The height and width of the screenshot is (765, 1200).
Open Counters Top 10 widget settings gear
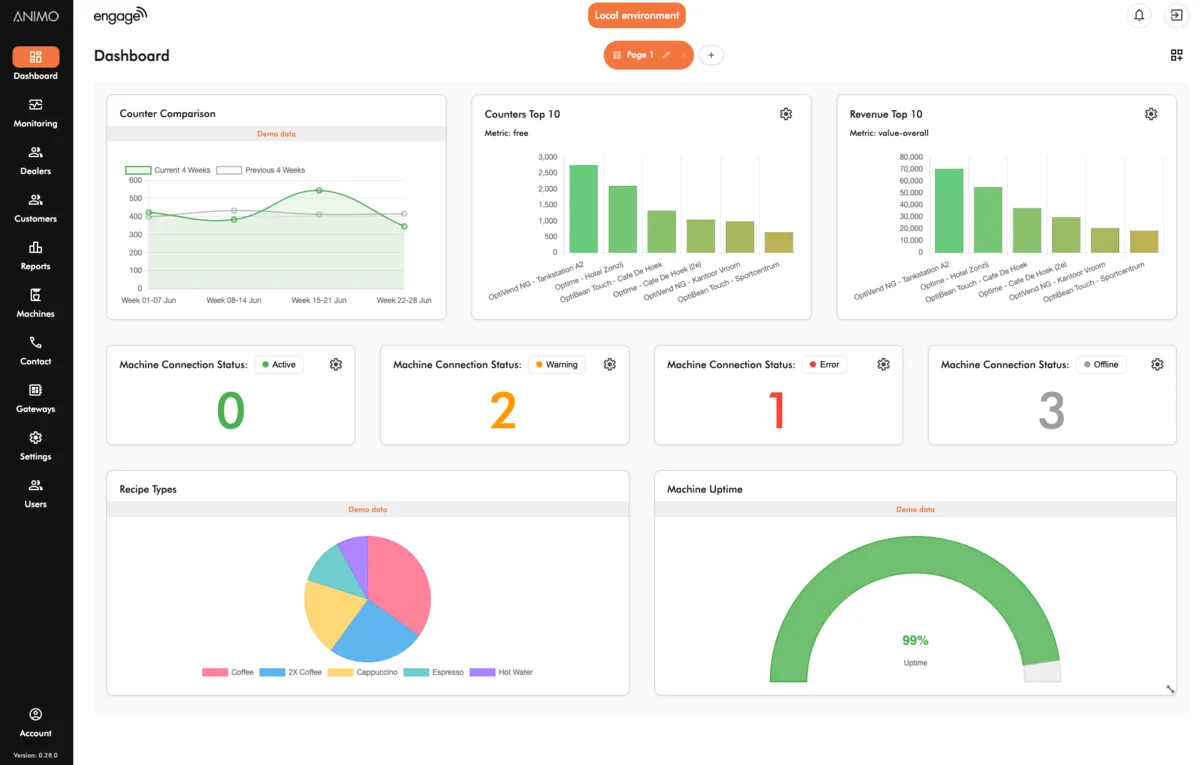[786, 114]
